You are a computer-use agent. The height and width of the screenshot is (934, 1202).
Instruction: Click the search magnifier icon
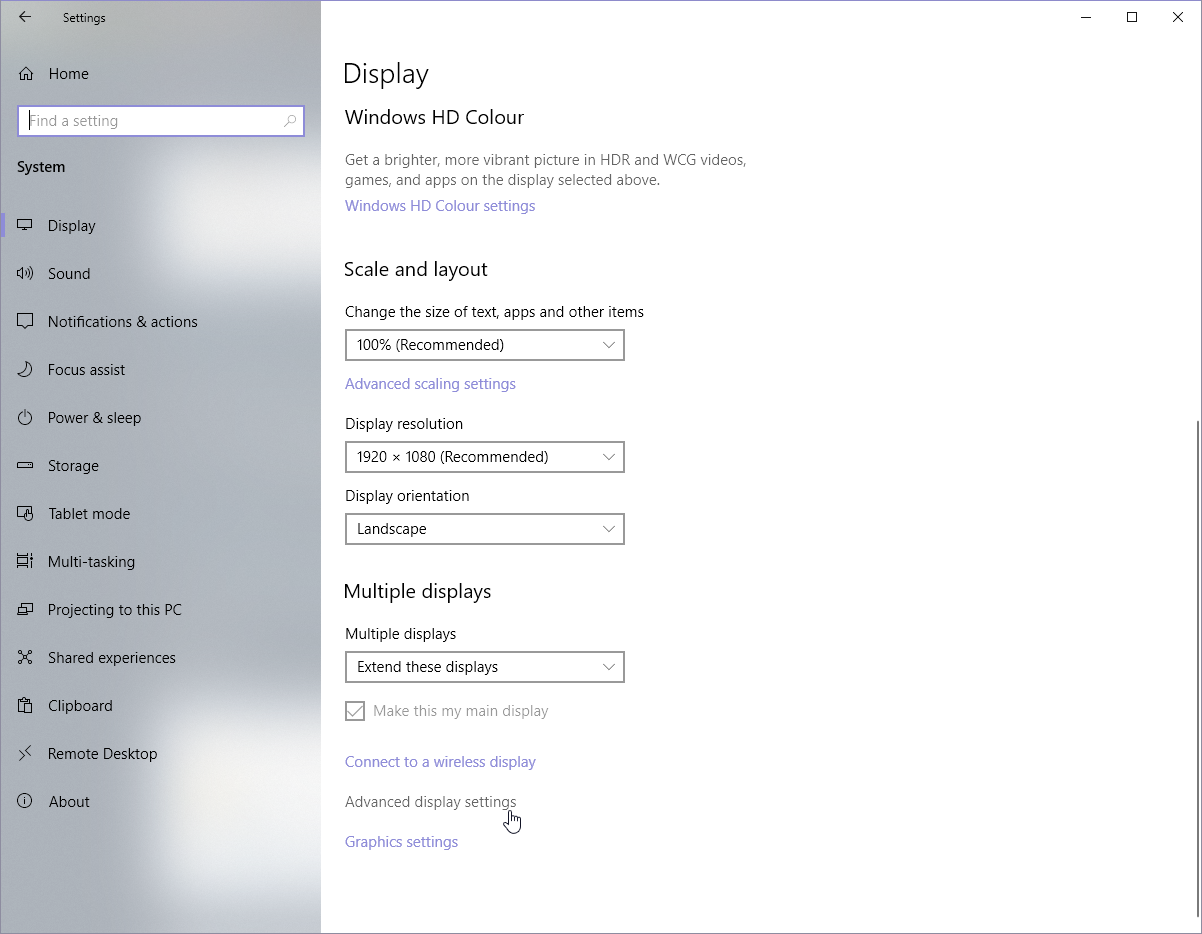click(x=290, y=121)
